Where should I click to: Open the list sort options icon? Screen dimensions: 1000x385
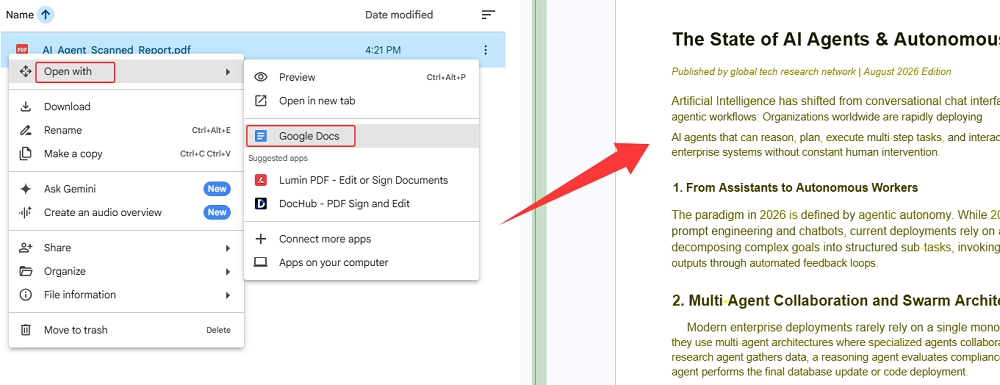[488, 15]
